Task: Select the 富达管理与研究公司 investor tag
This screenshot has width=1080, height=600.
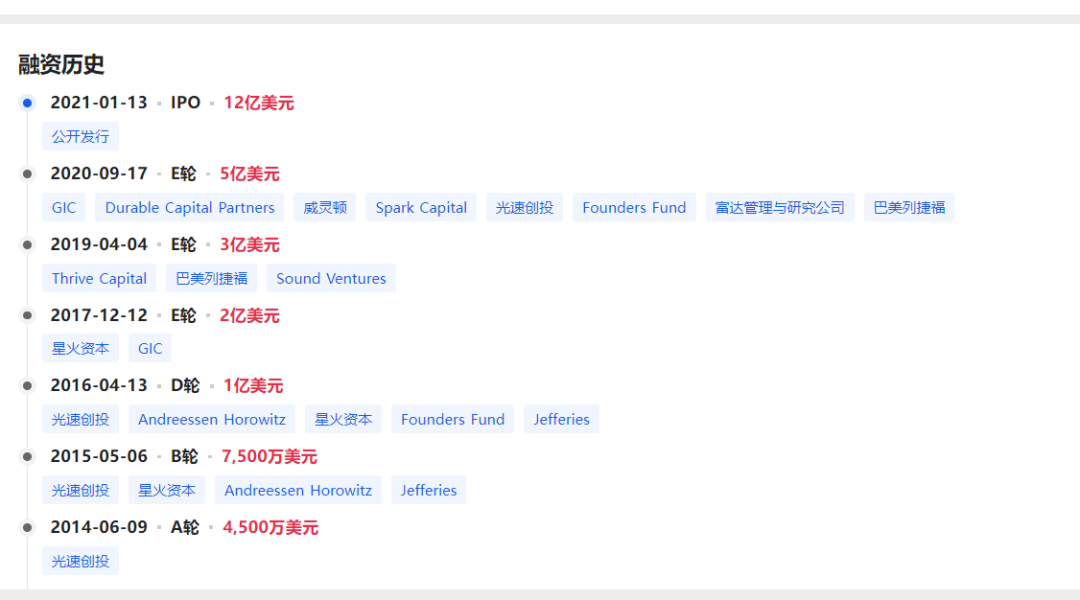Action: point(780,207)
